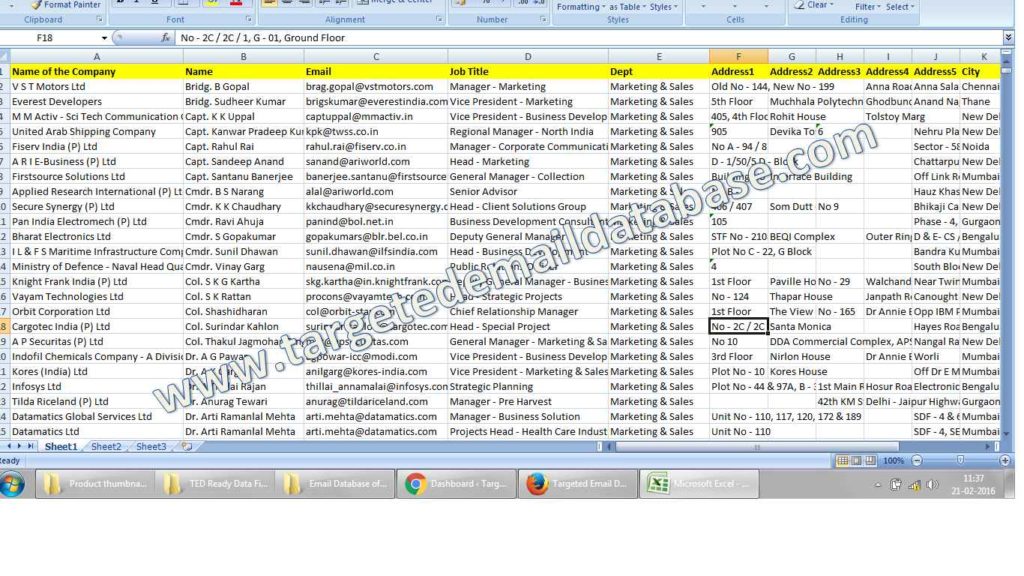Click the network signal tray icon
The image size is (1024, 576).
coord(914,485)
